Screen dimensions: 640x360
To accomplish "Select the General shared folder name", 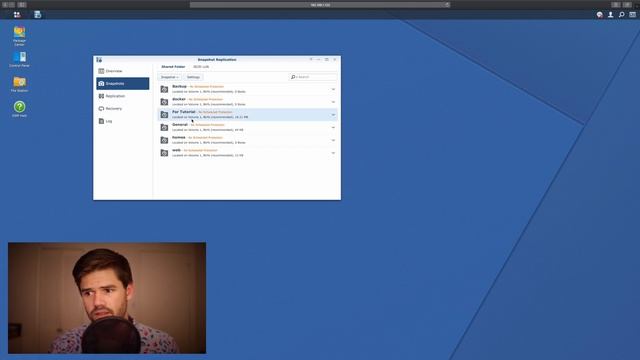I will point(180,124).
